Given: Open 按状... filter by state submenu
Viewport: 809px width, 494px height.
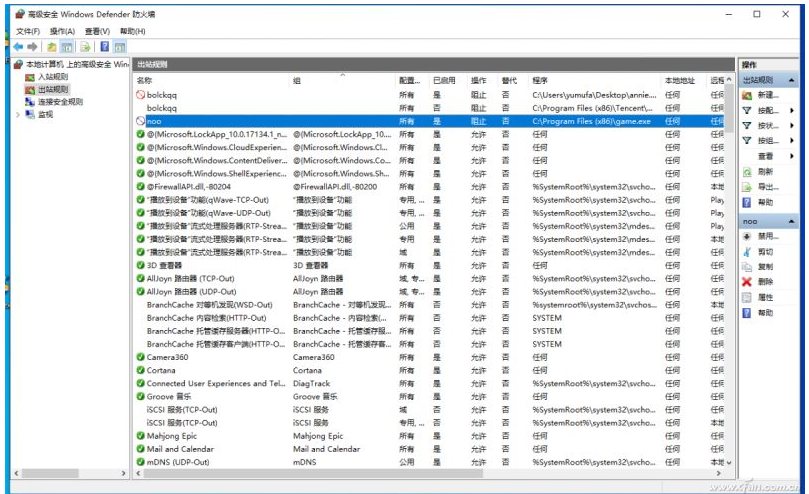Looking at the screenshot, I should pos(768,125).
